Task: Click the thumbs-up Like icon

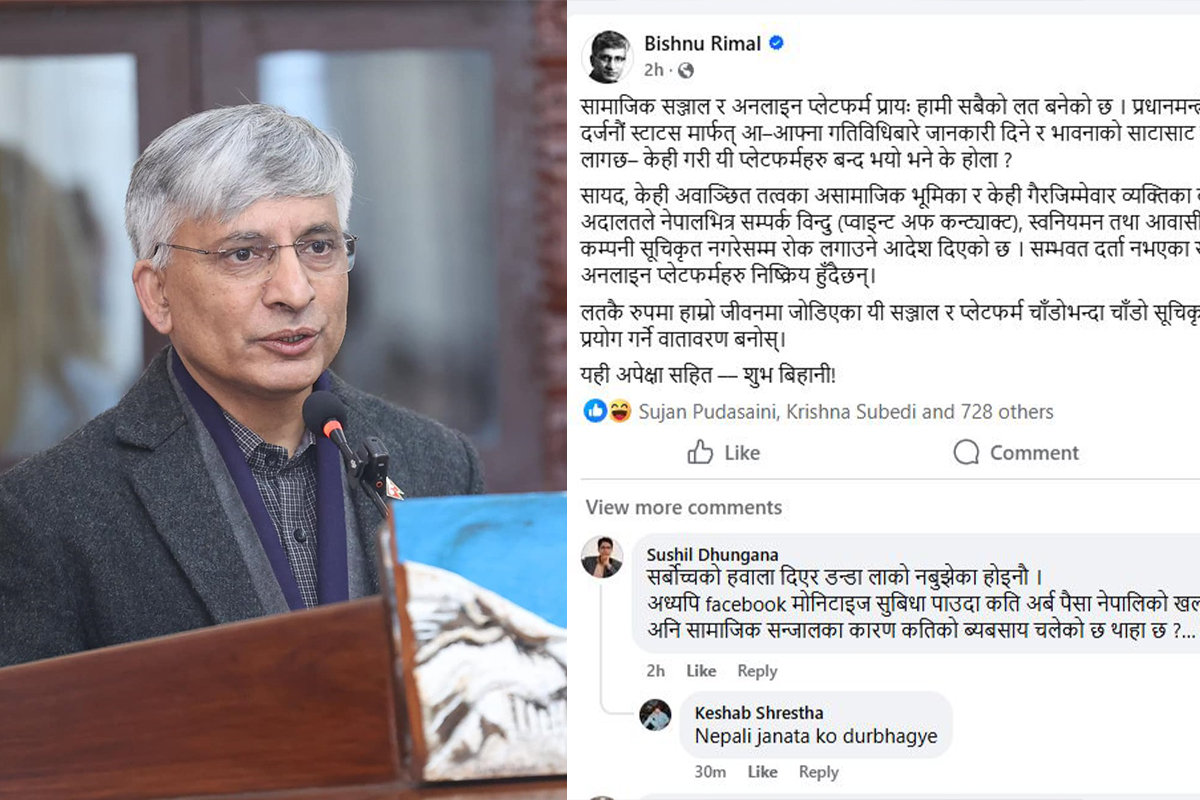Action: pos(700,452)
